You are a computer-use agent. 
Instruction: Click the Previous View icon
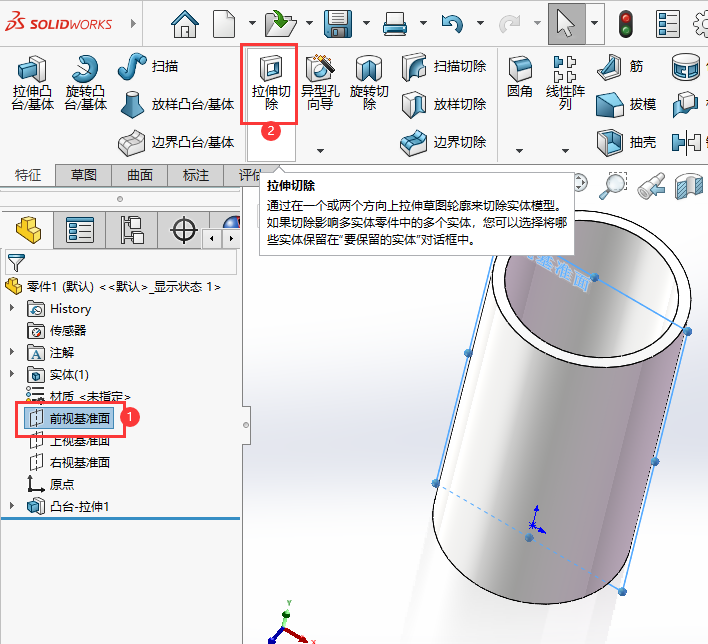[x=652, y=185]
